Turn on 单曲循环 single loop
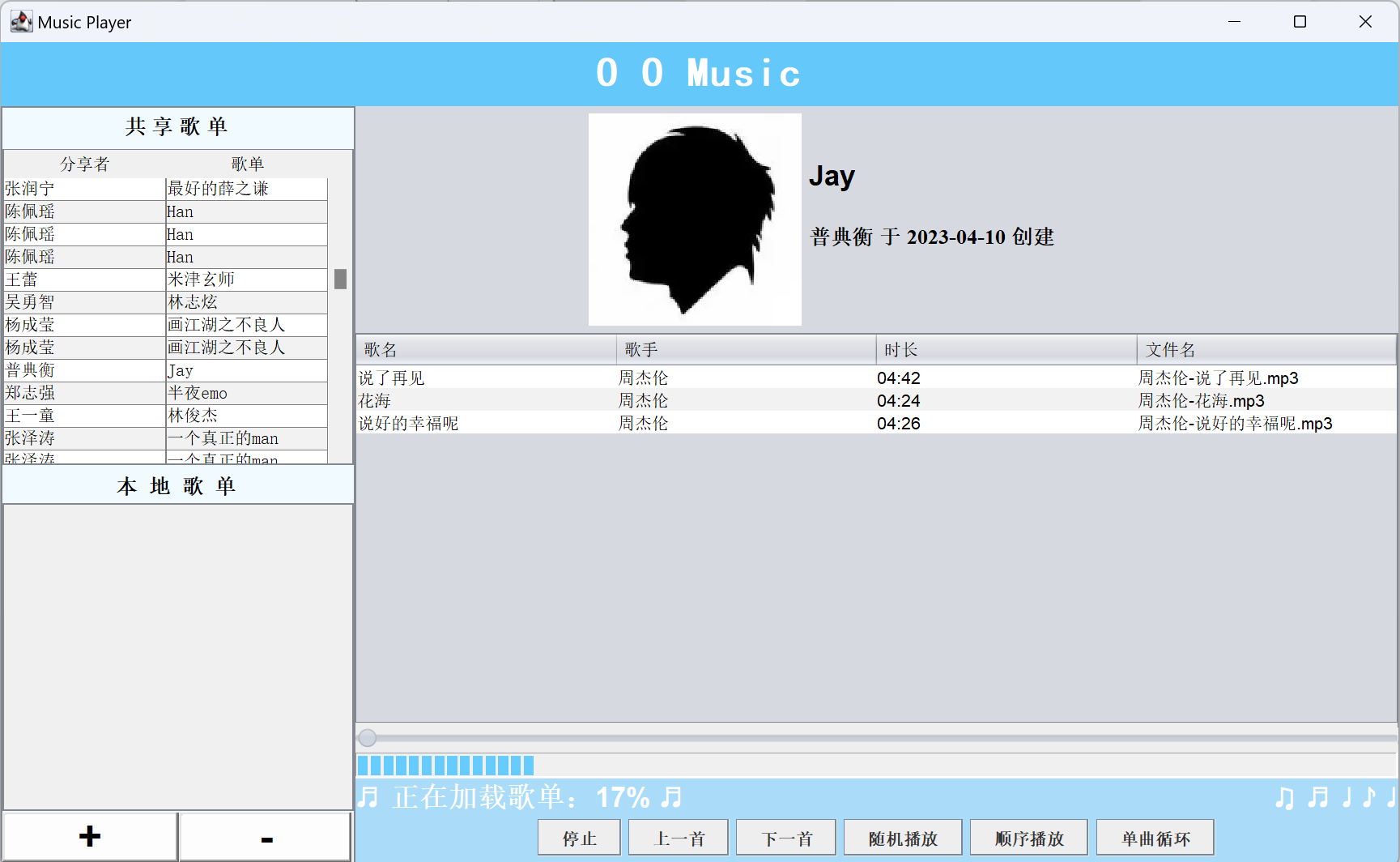 [x=1155, y=838]
